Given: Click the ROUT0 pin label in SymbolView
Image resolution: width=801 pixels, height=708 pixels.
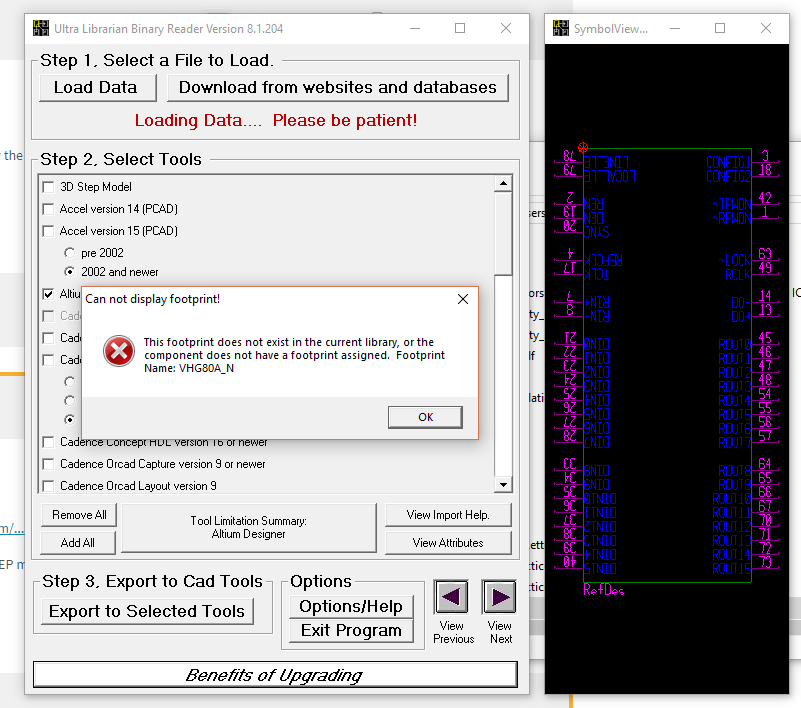Looking at the screenshot, I should [x=735, y=345].
